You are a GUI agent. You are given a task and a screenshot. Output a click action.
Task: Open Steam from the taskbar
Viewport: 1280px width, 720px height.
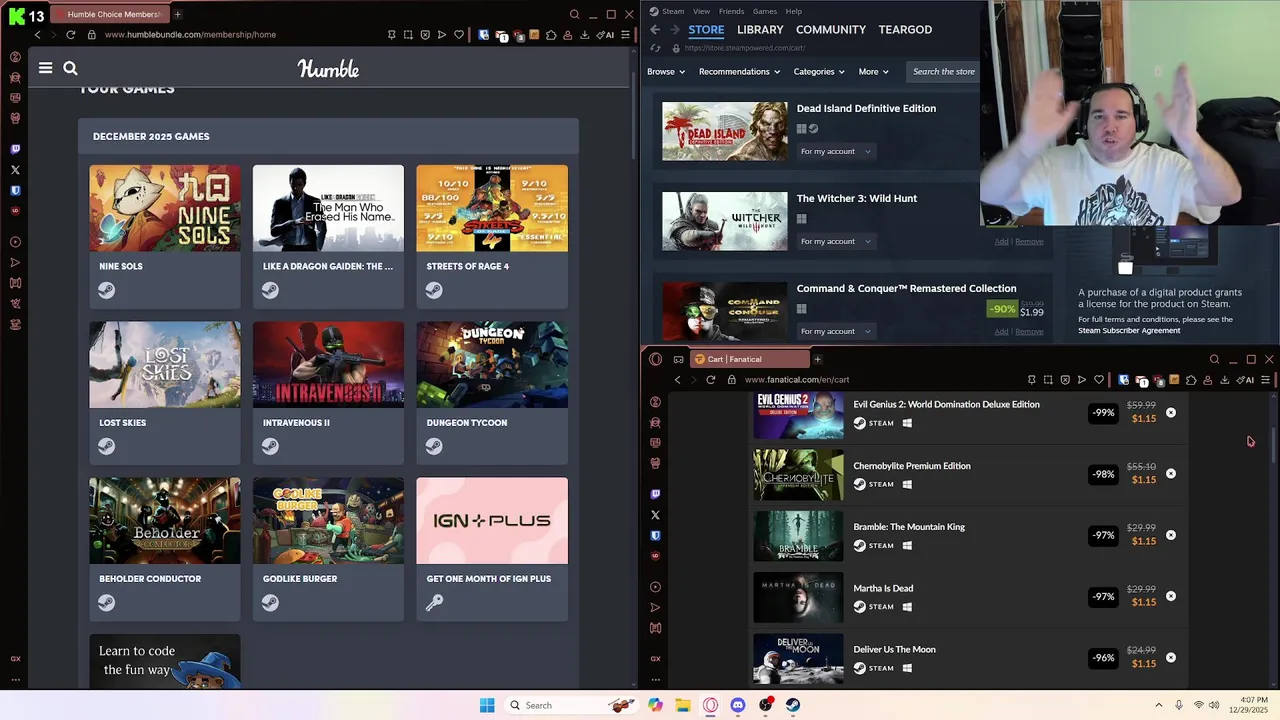793,705
